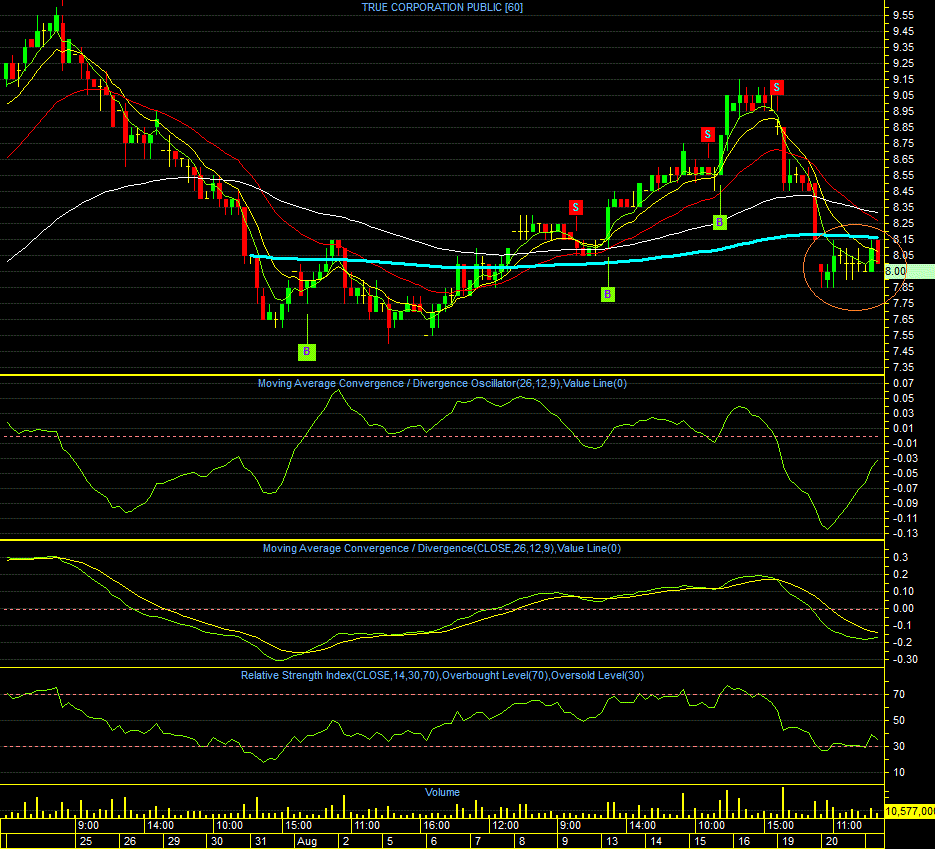Click the Volume panel label
The height and width of the screenshot is (849, 935).
pyautogui.click(x=442, y=792)
